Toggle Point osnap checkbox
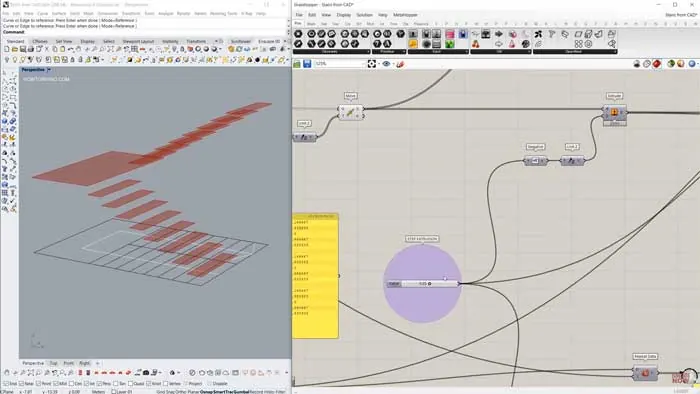 click(39, 384)
